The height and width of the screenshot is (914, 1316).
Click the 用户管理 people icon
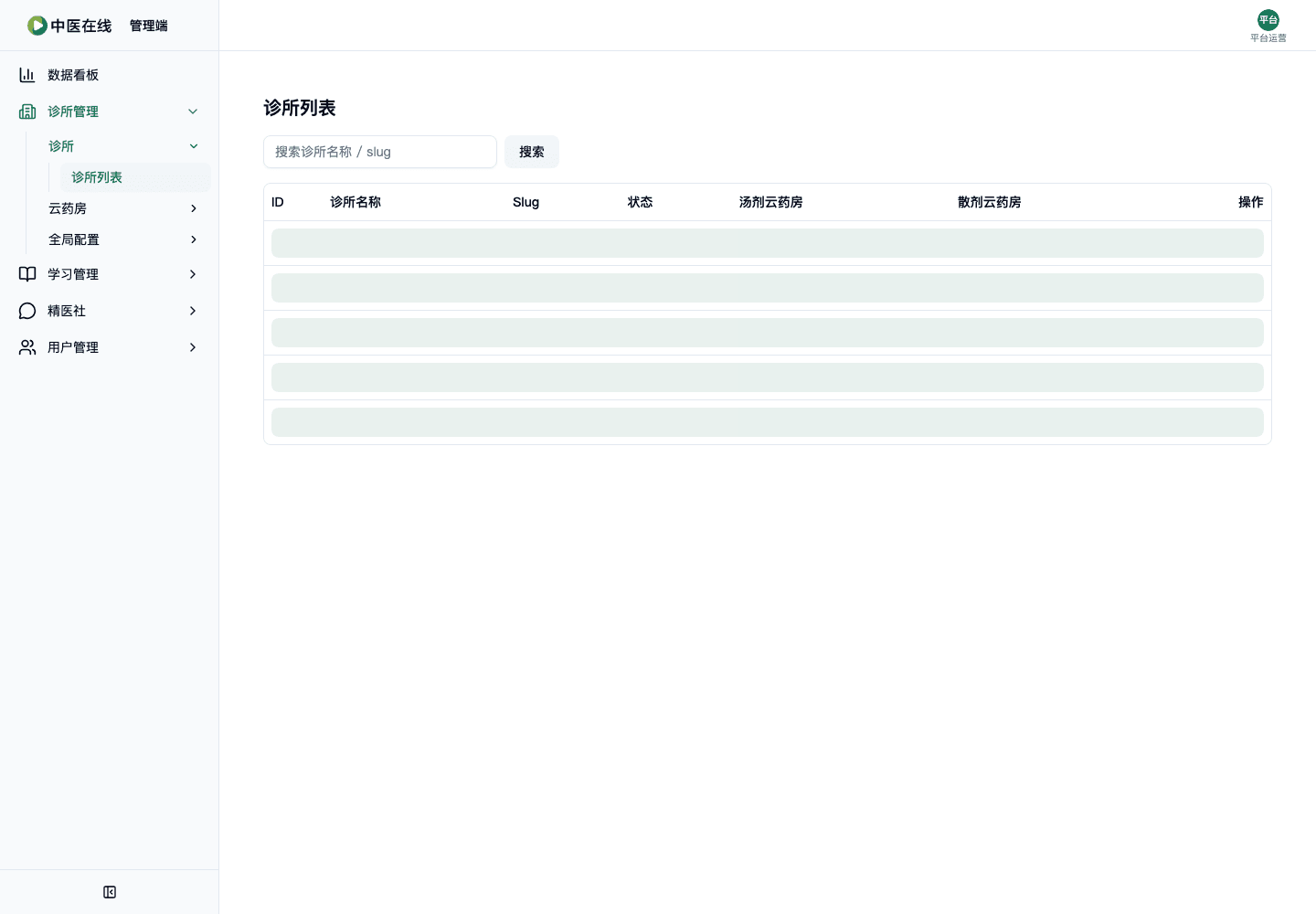click(27, 347)
